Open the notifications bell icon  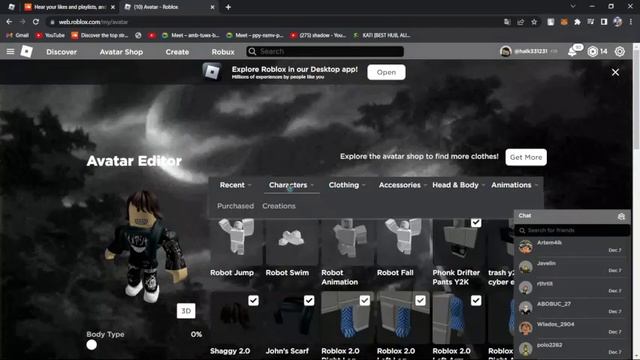click(x=572, y=52)
